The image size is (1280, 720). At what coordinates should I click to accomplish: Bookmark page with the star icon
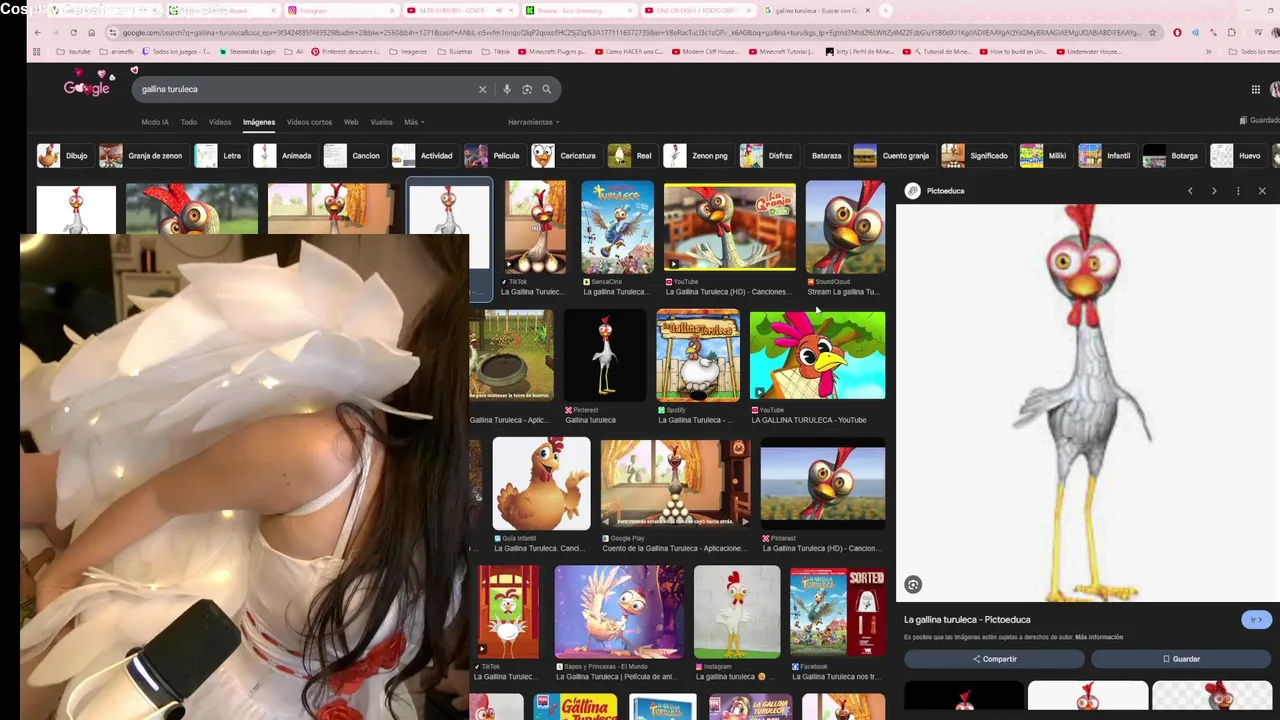point(1152,32)
